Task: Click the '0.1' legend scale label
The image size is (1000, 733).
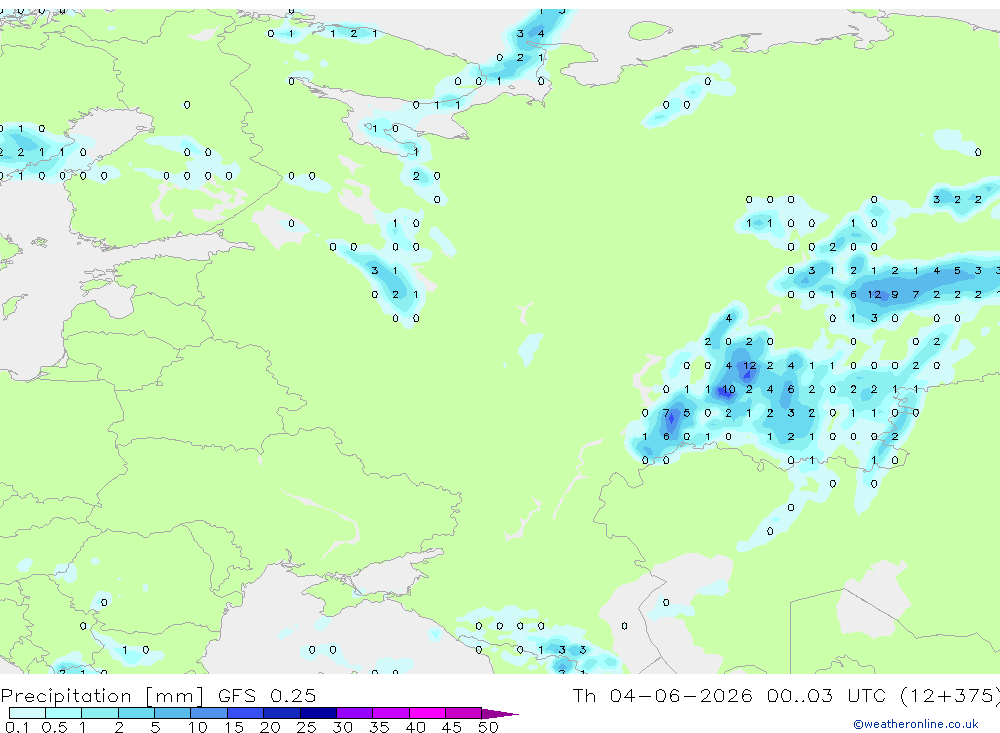Action: pos(17,727)
